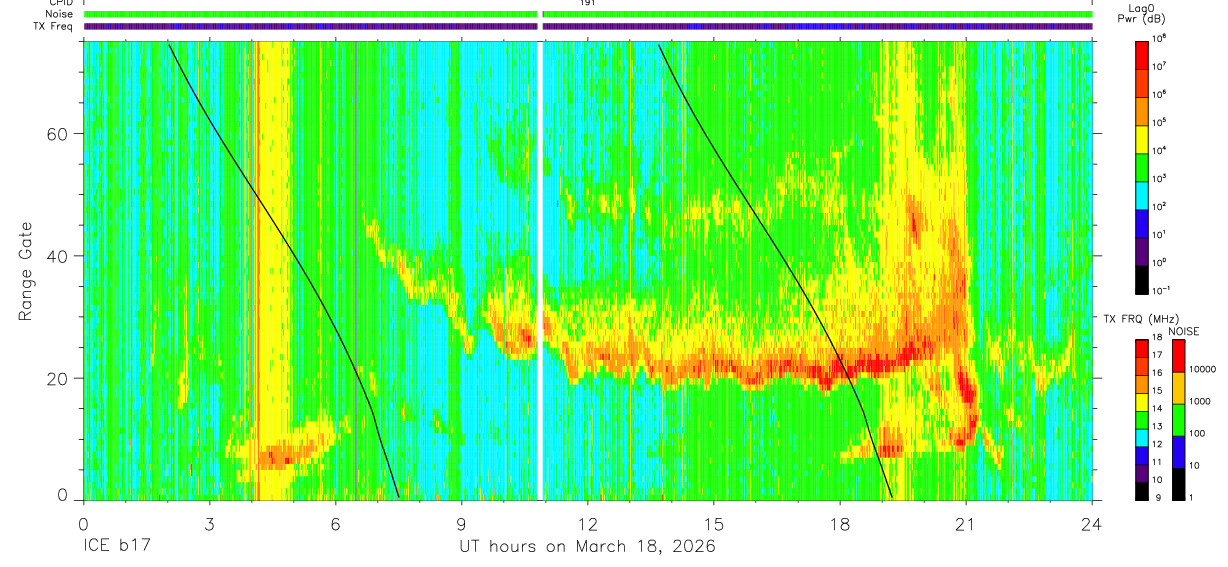Click the x-axis tick label 24
Viewport: 1228px width, 567px height.
click(1091, 523)
